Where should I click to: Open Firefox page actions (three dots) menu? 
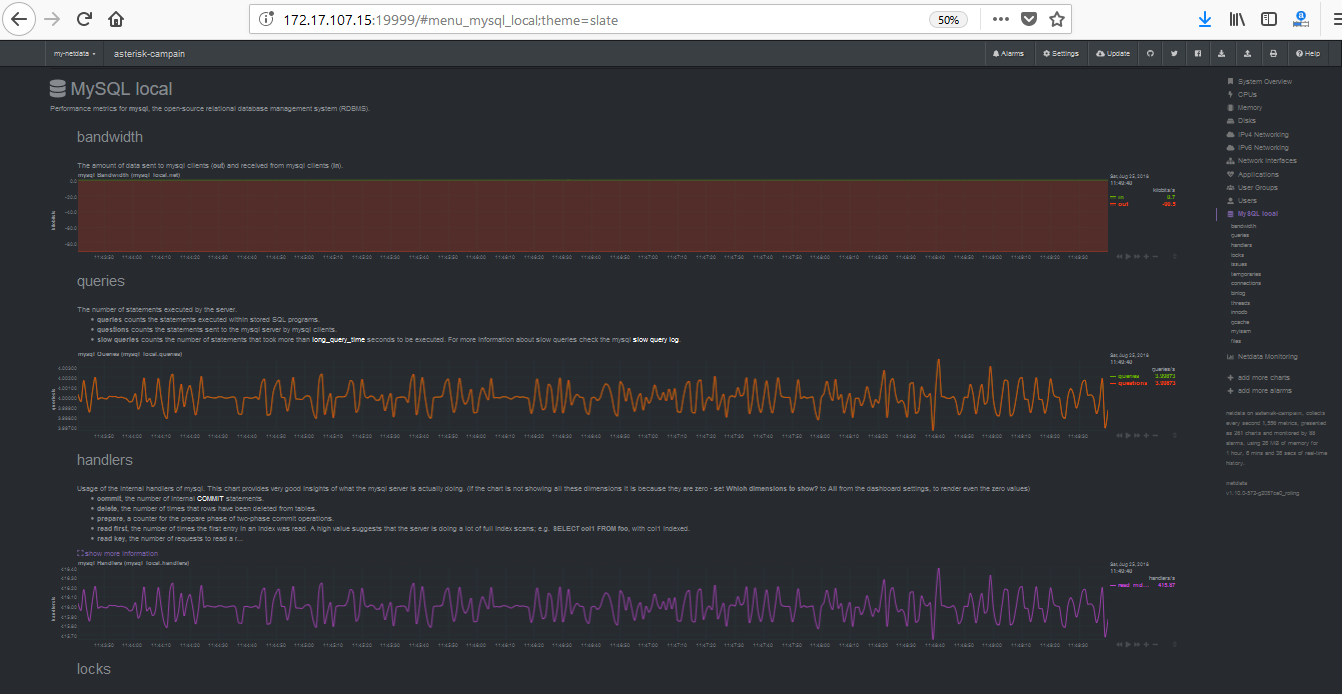[x=1001, y=19]
